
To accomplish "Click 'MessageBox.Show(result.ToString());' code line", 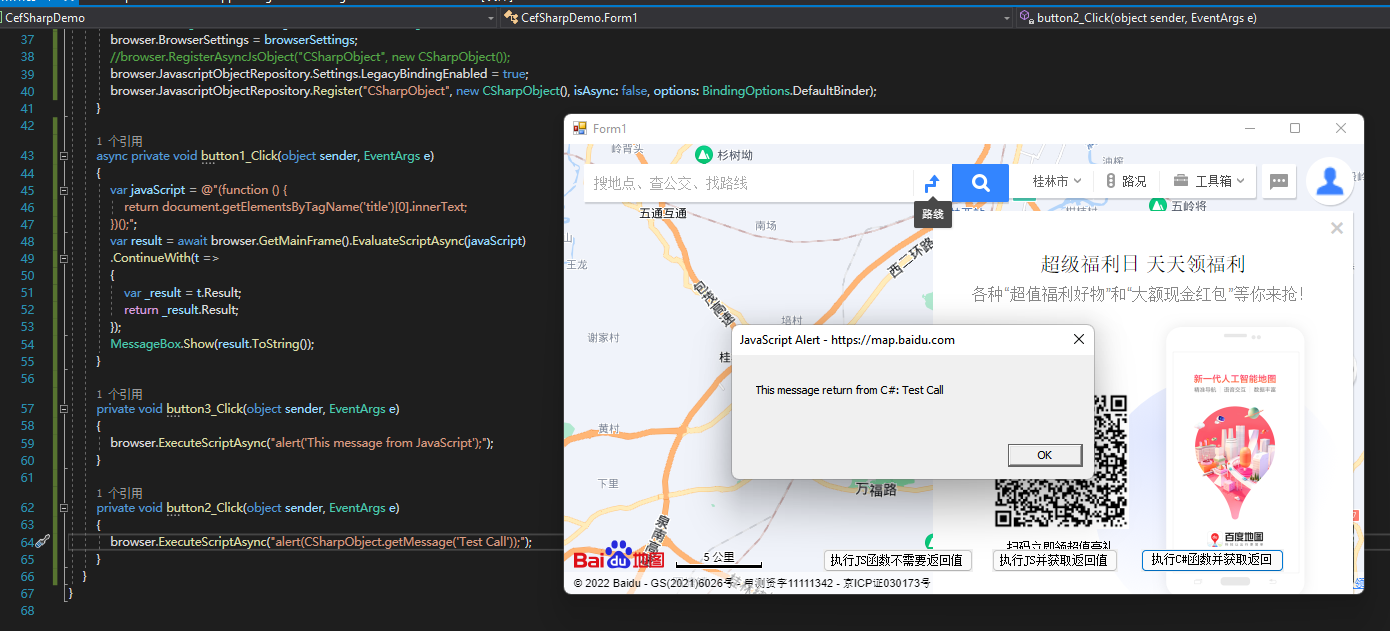I will click(x=212, y=343).
